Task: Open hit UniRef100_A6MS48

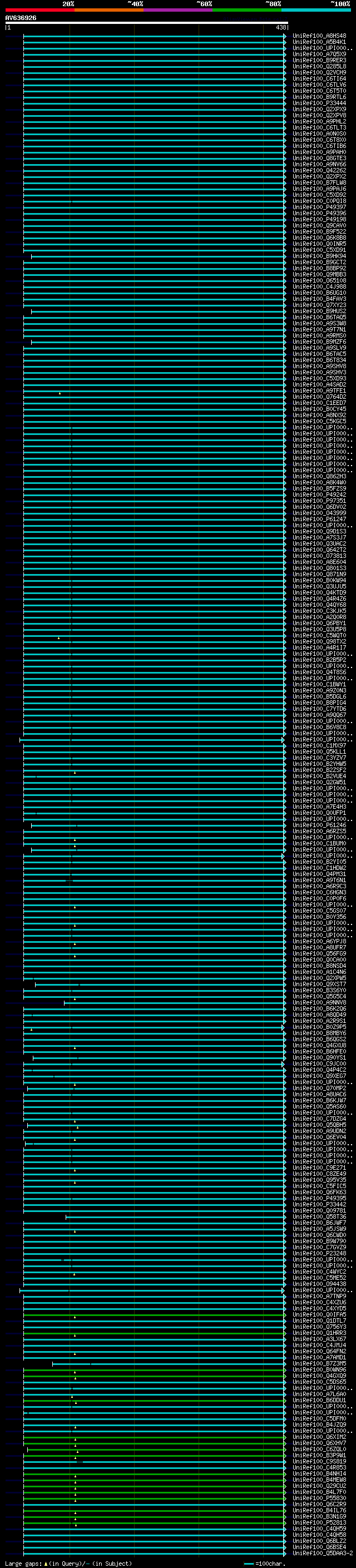Action: [319, 36]
